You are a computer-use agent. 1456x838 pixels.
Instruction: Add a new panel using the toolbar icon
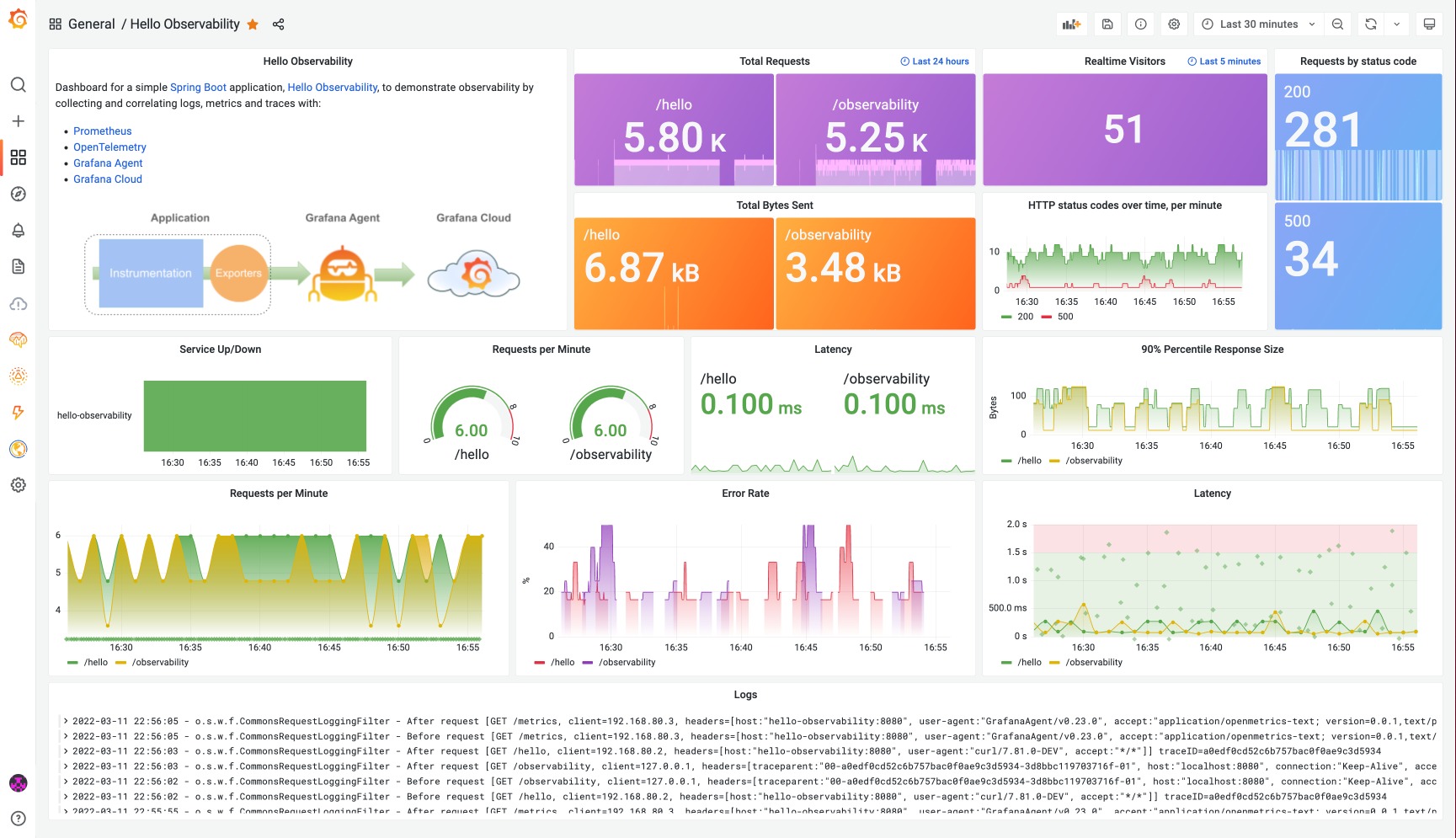click(x=1071, y=24)
